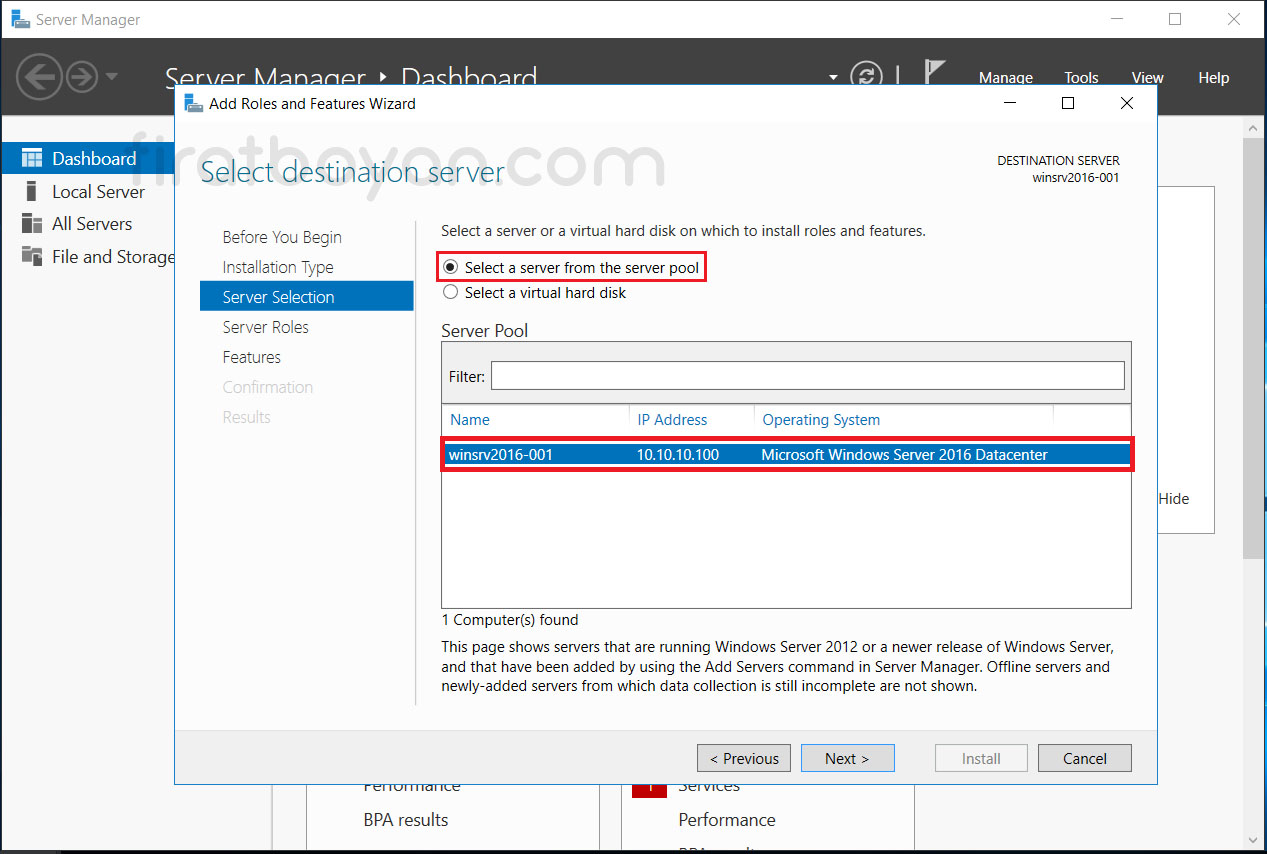This screenshot has height=854, width=1267.
Task: Click the Server Manager back arrow icon
Action: (39, 76)
